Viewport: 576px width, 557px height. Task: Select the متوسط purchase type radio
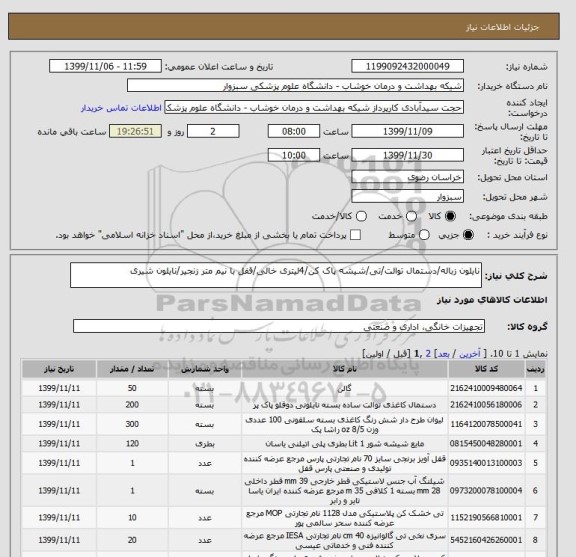click(424, 235)
